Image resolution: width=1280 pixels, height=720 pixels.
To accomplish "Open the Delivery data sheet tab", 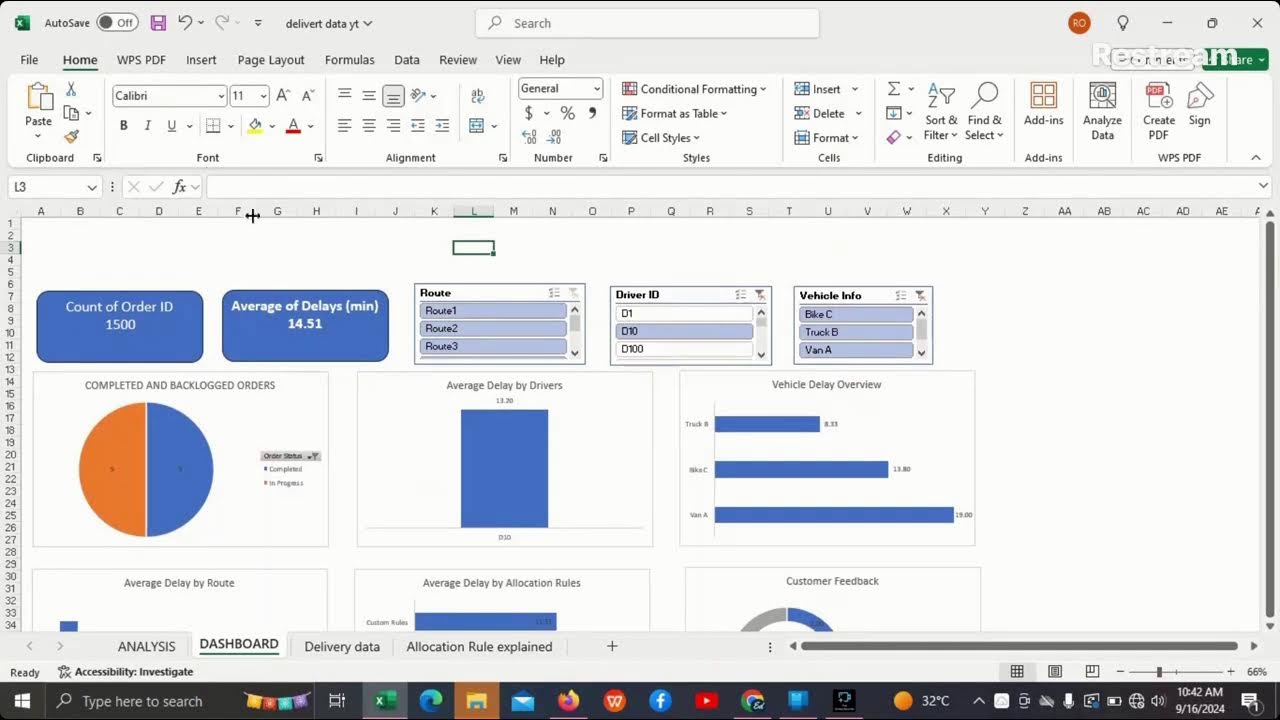I will 342,646.
